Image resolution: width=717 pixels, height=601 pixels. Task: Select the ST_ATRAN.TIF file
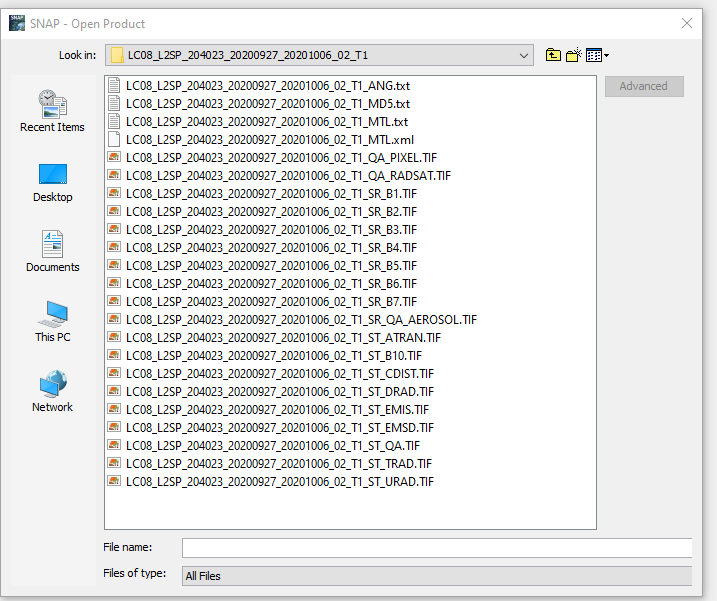[284, 338]
